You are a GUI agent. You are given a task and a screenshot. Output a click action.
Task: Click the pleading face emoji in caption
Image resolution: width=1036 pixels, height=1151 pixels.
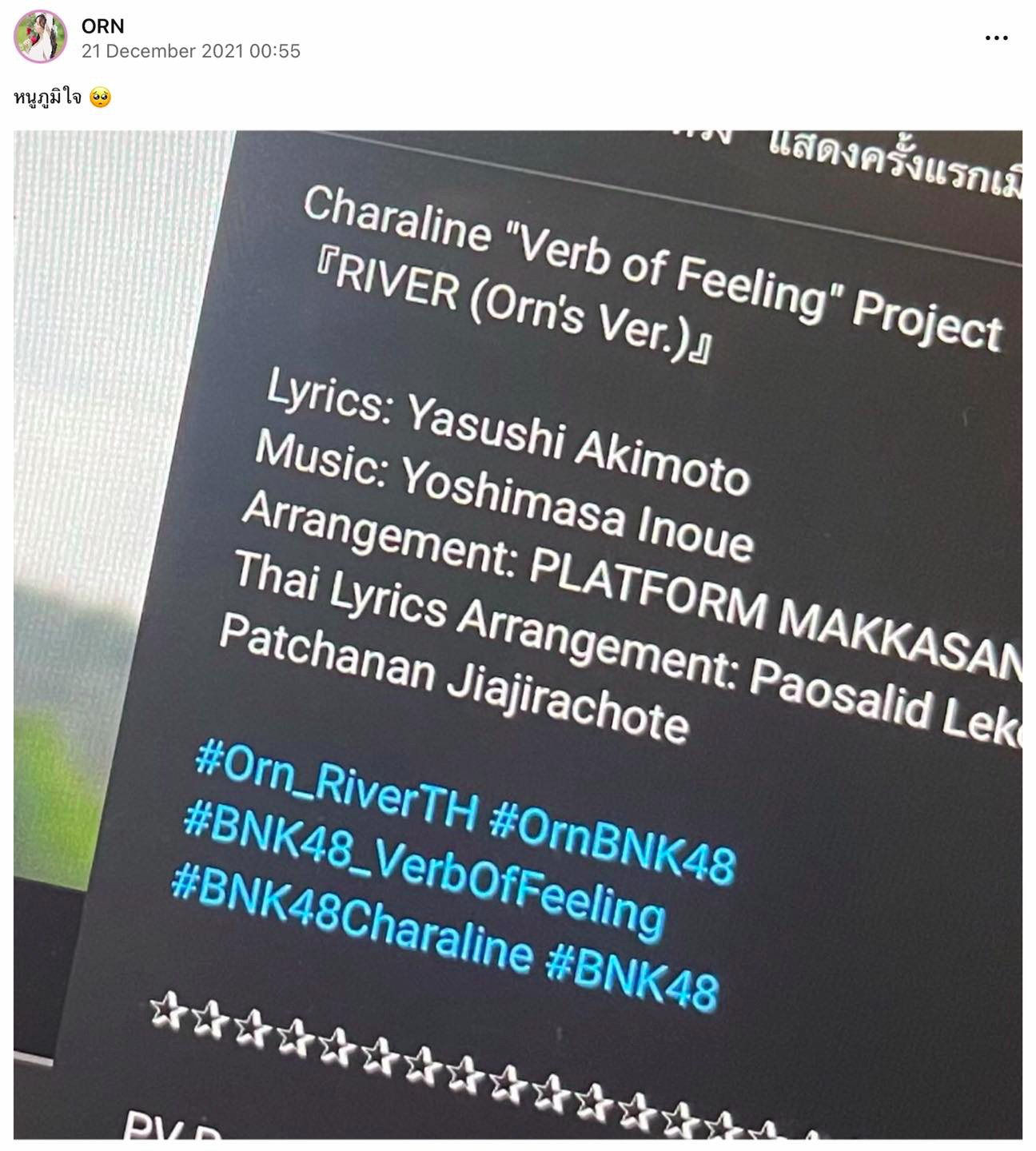[100, 98]
